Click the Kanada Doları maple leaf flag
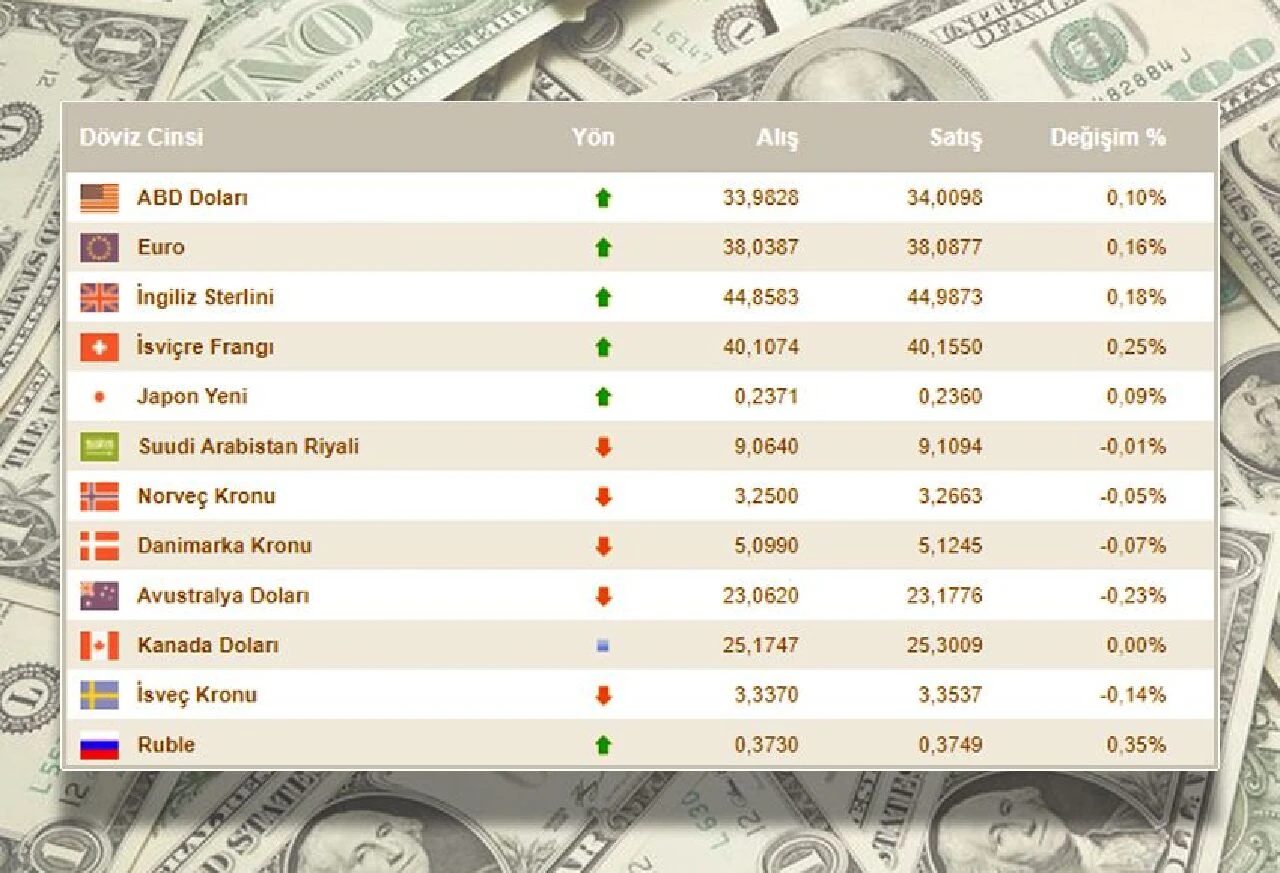The height and width of the screenshot is (873, 1280). pos(99,645)
